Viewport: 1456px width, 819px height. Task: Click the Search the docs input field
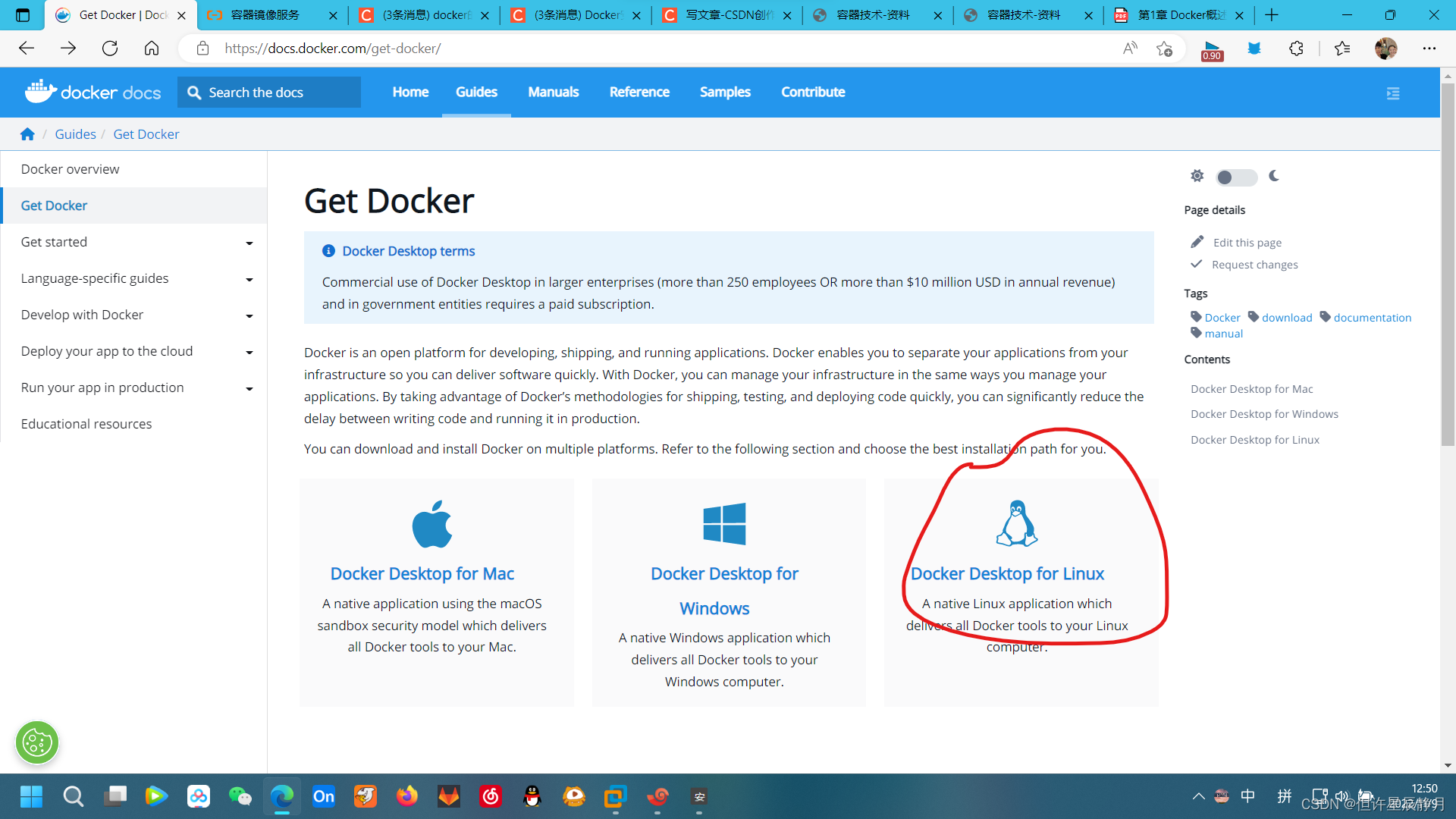(269, 92)
